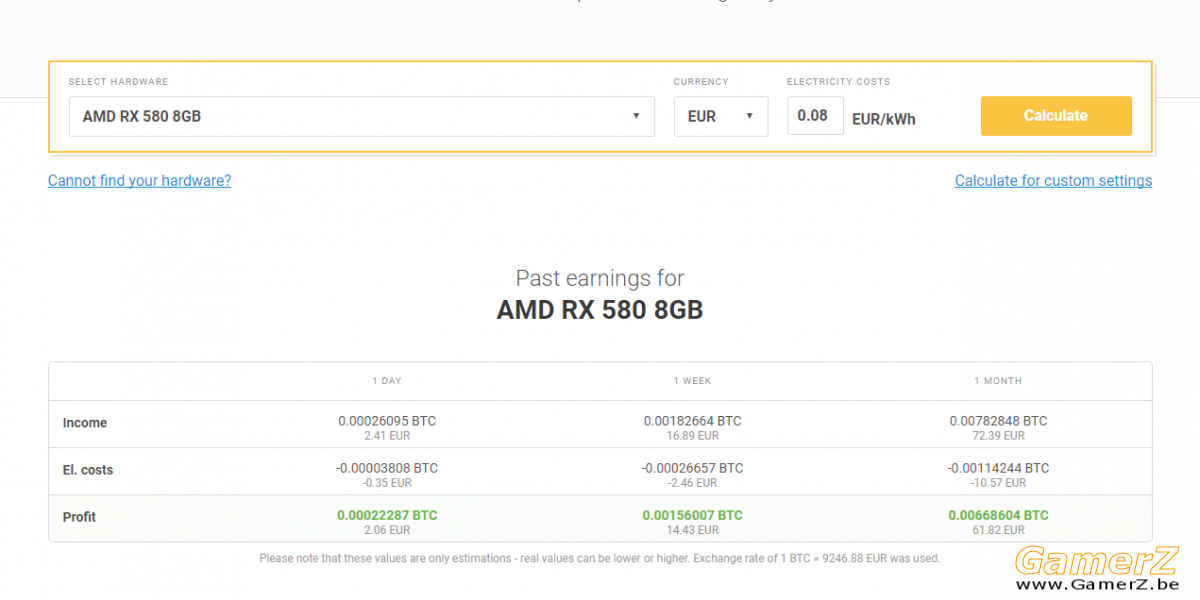This screenshot has width=1200, height=600.
Task: Select the 1 MONTH column header
Action: click(998, 381)
